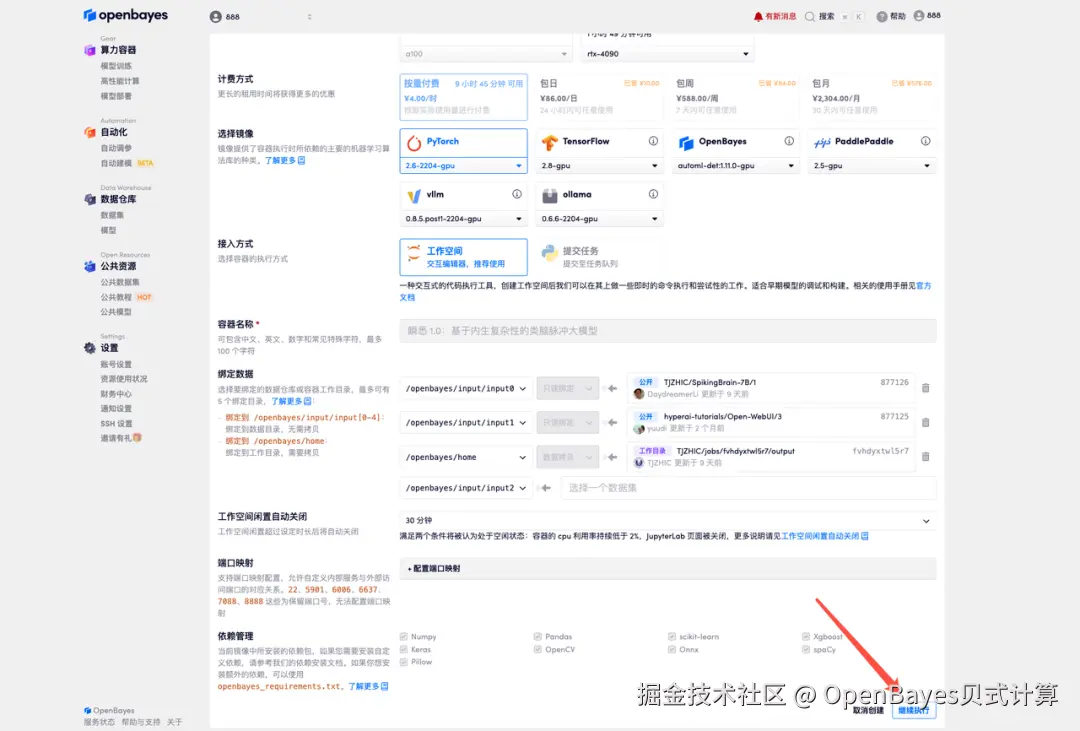The height and width of the screenshot is (731, 1080).
Task: Click the 配置端口映射 button
Action: coord(667,568)
